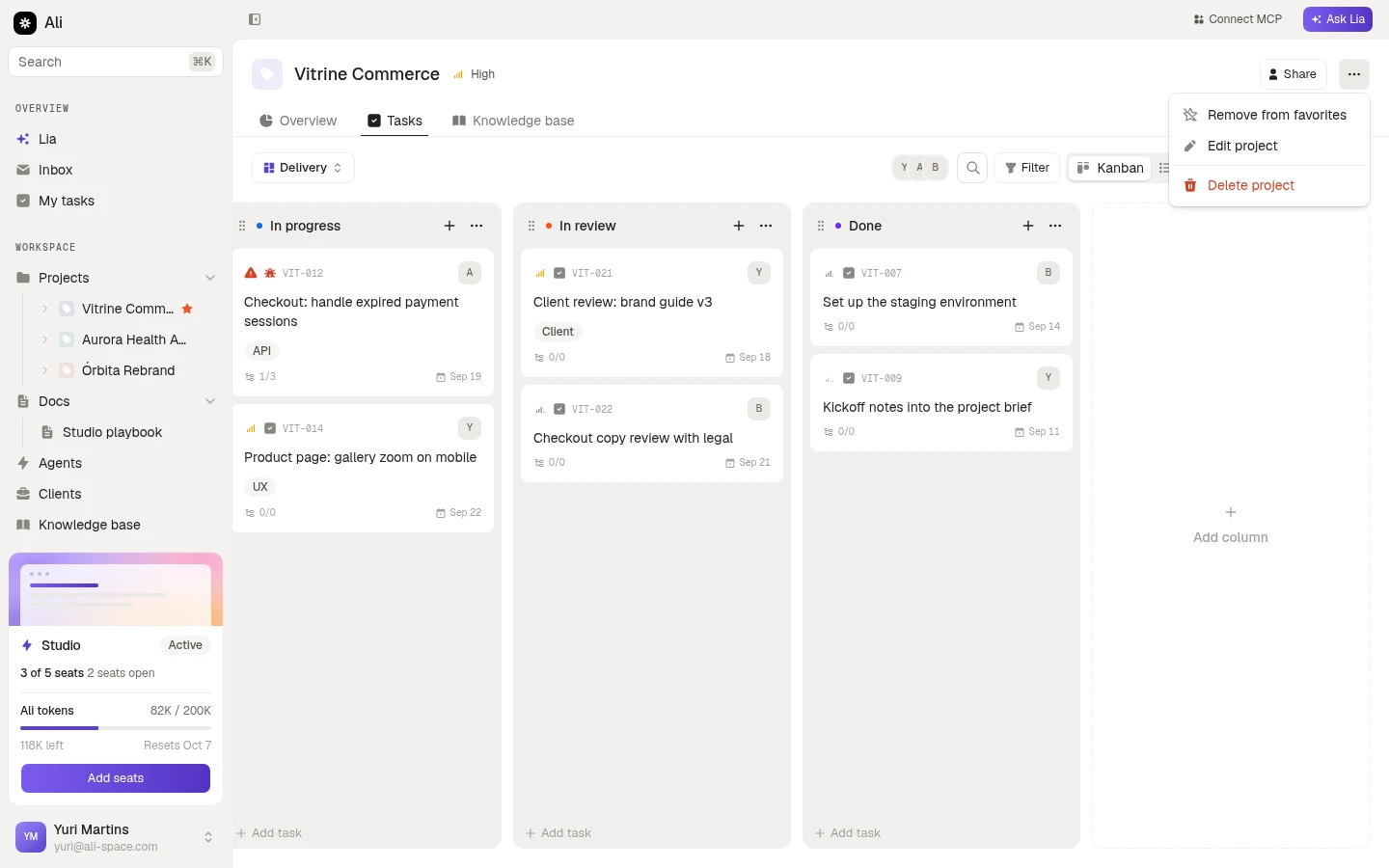Open the assignee avatars group

(920, 168)
